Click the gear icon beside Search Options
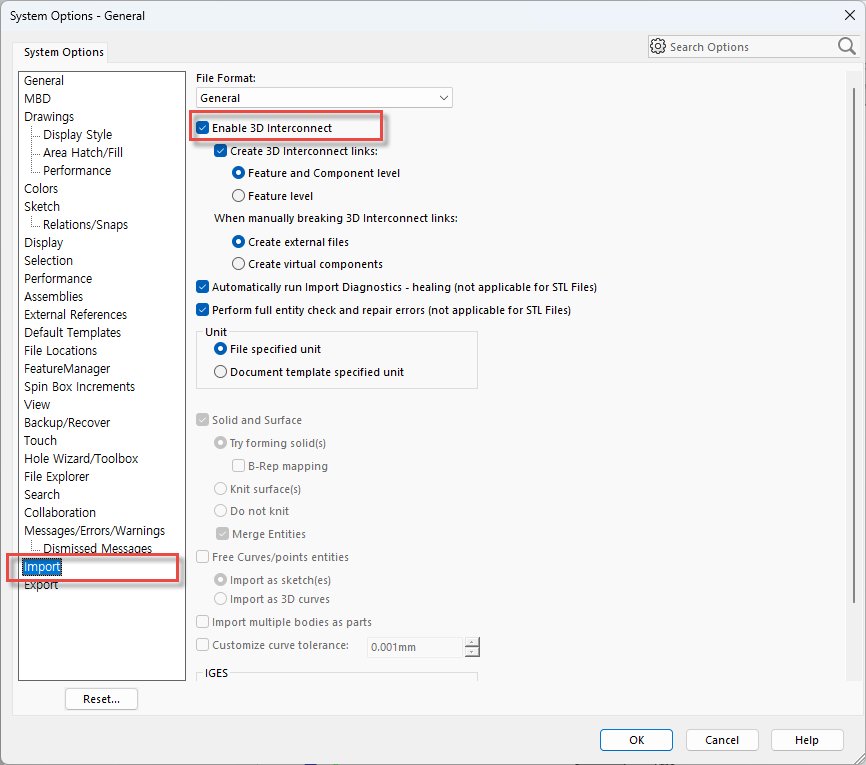Image resolution: width=866 pixels, height=765 pixels. coord(657,46)
